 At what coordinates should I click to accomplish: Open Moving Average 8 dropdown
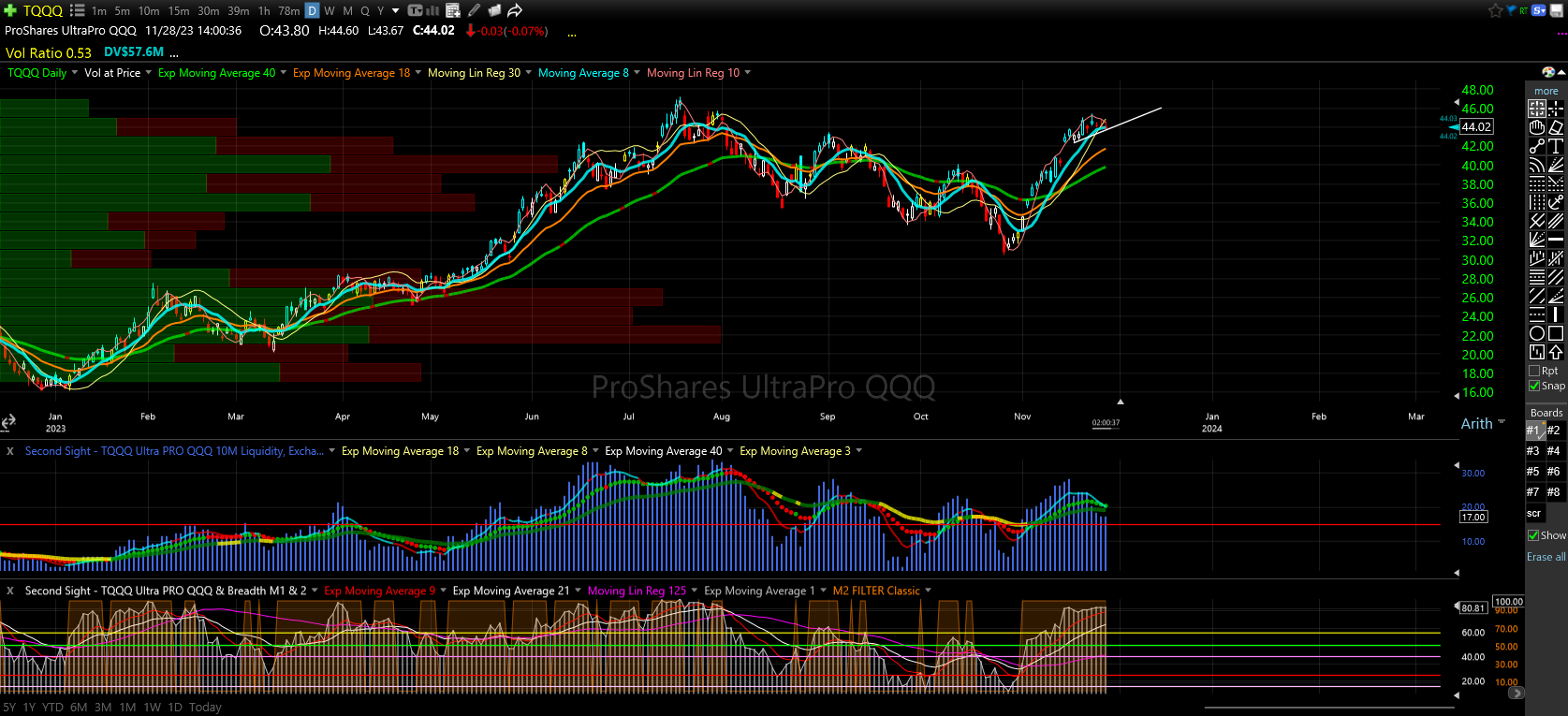pos(637,73)
